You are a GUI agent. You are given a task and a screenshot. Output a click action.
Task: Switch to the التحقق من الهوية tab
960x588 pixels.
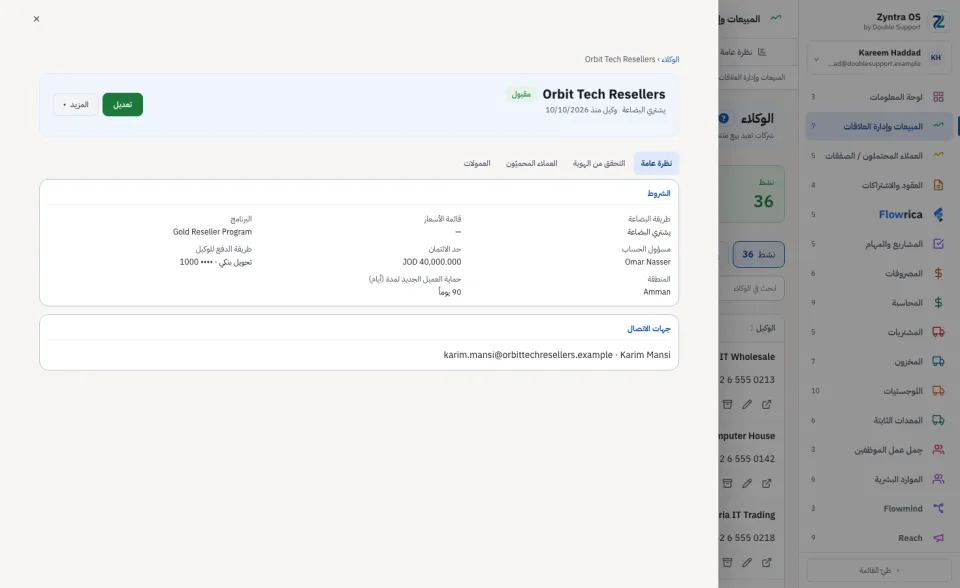[x=599, y=164]
